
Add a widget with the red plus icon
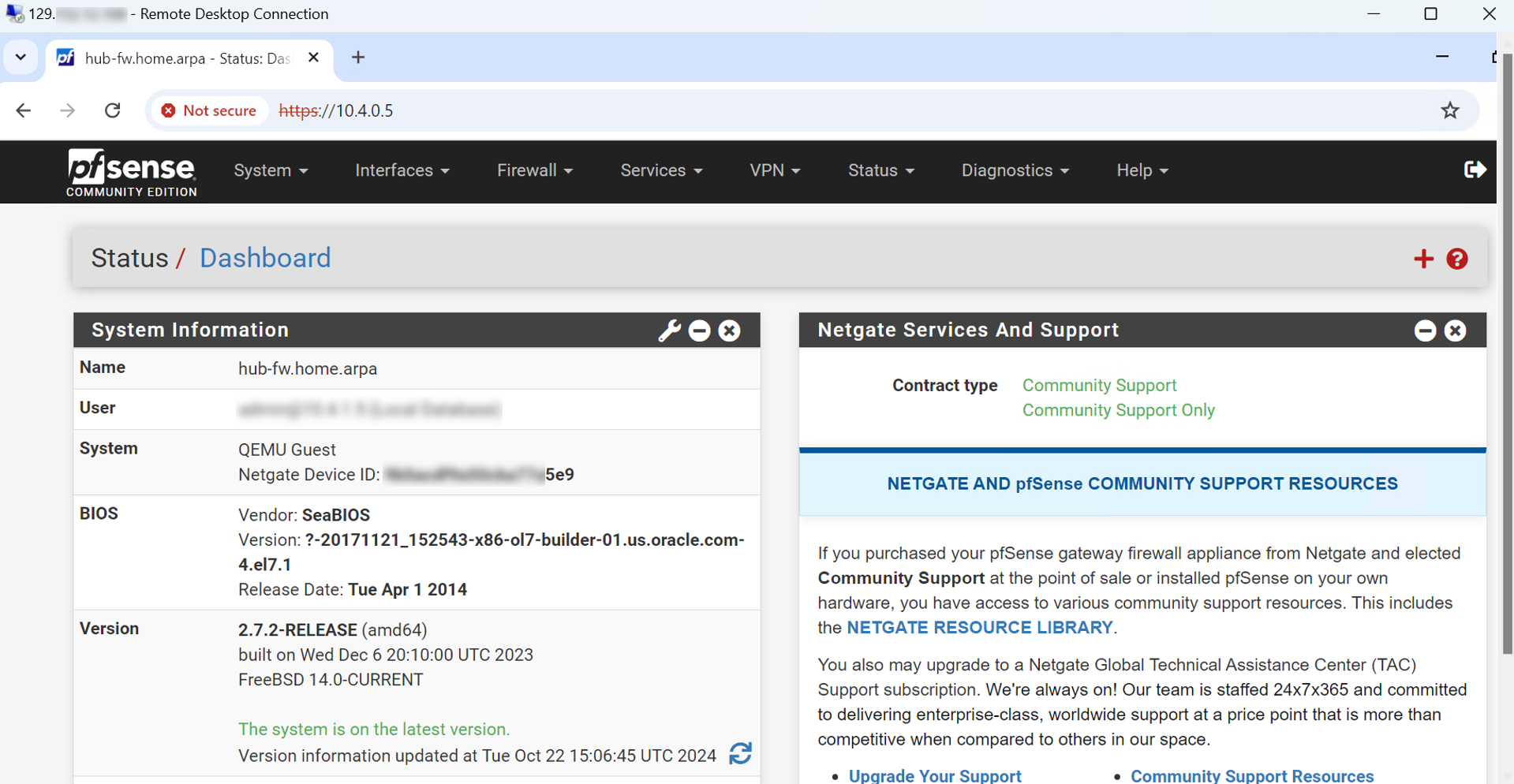point(1423,259)
